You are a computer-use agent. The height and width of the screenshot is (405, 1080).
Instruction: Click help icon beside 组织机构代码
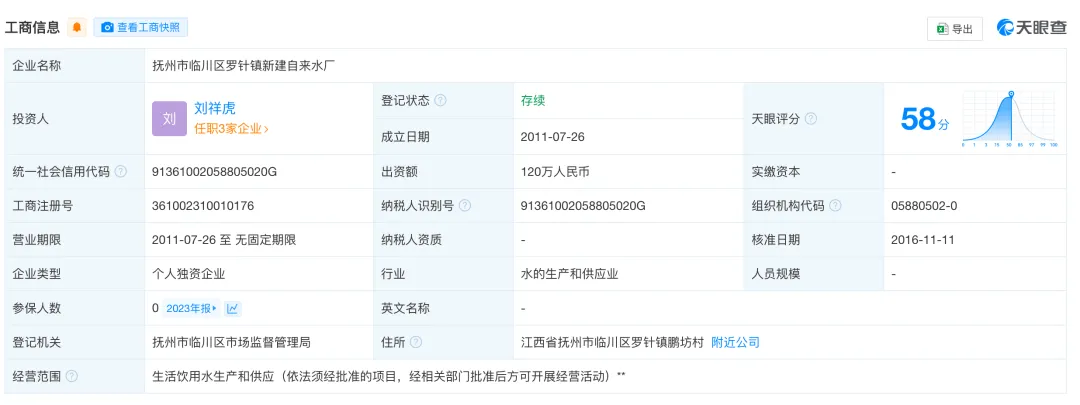tap(835, 206)
